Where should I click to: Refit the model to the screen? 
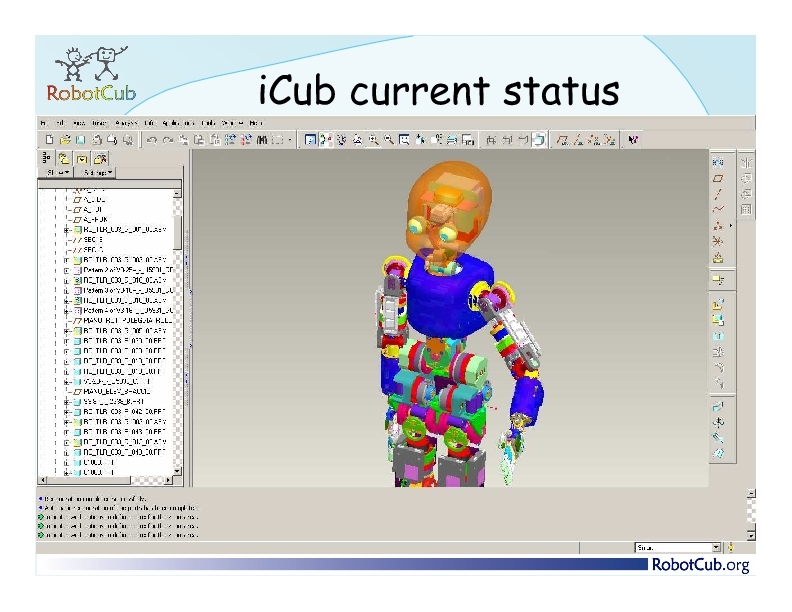(404, 140)
